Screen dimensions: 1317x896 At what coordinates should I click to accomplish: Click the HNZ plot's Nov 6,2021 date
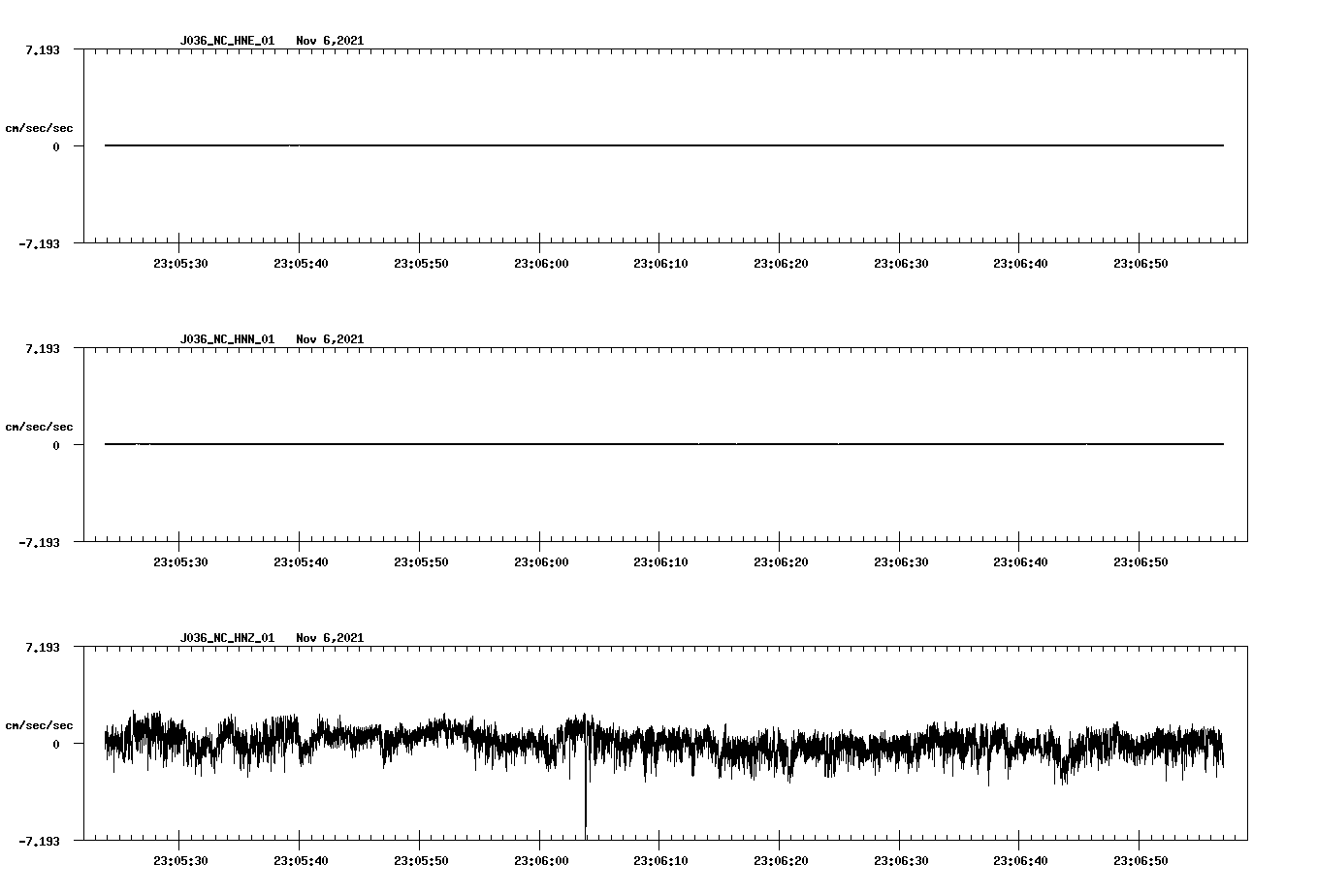click(330, 638)
